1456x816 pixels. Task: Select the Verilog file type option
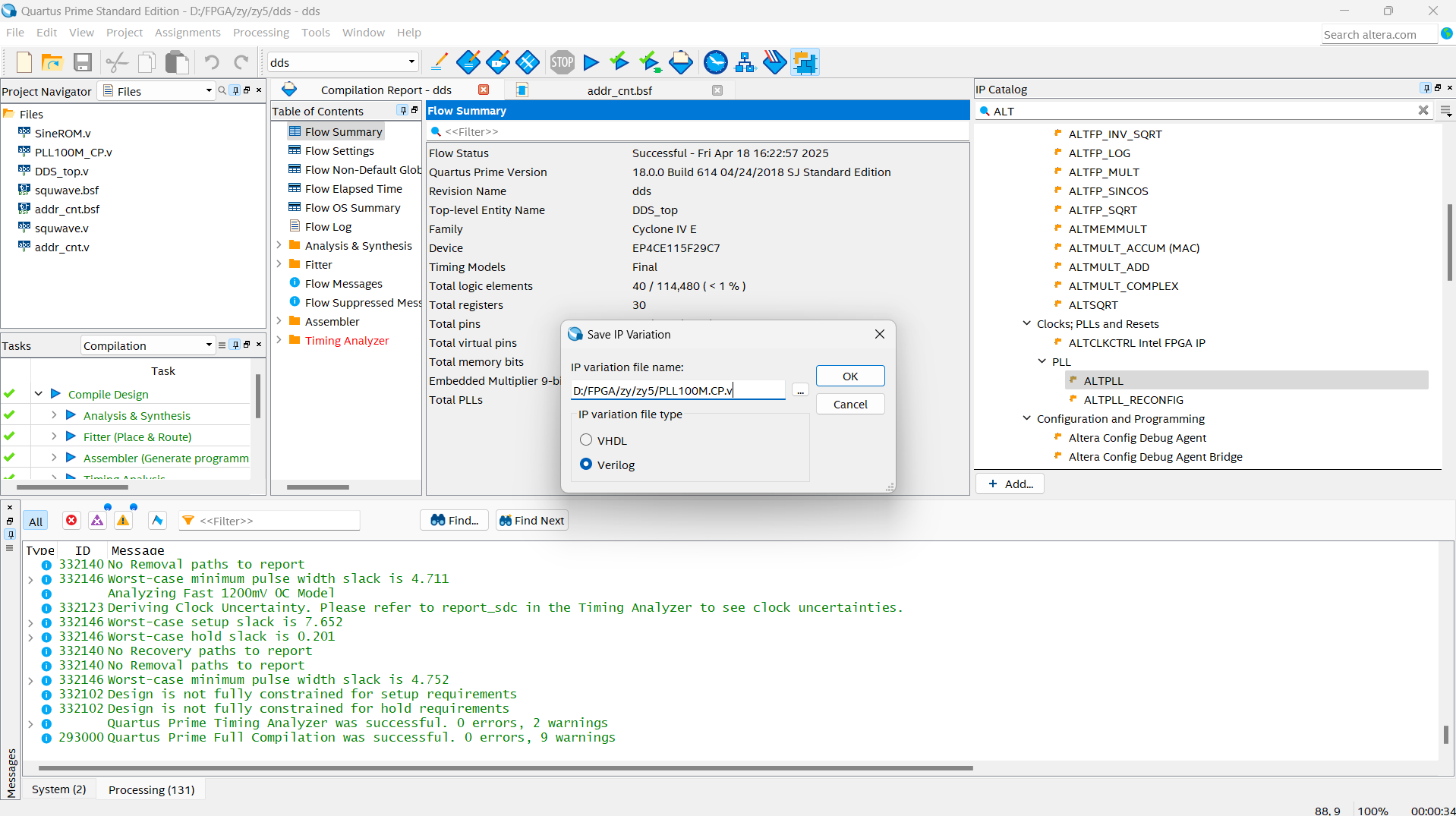[x=586, y=464]
